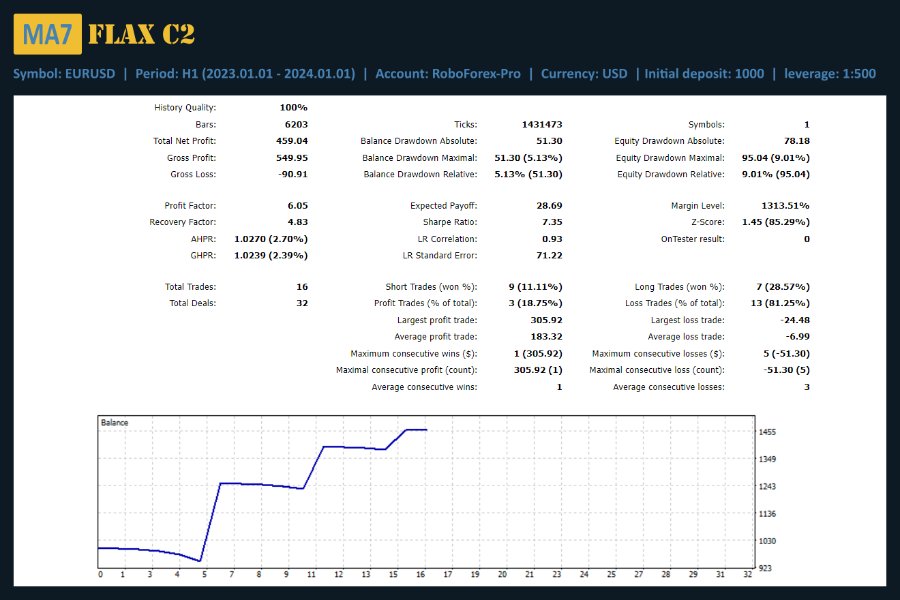
Task: Click the Margin Level value 1313.51%
Action: [x=785, y=206]
